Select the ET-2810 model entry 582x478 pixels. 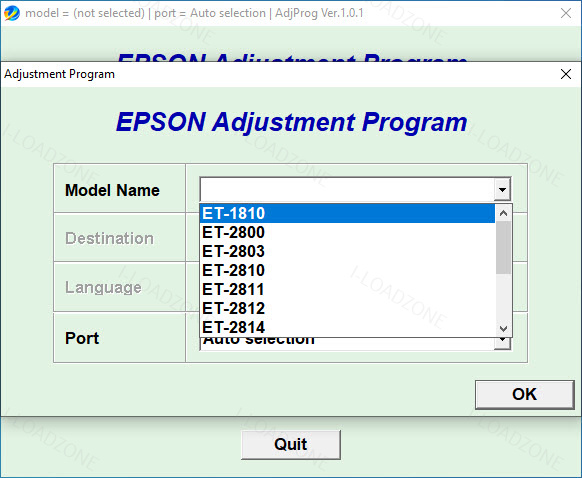(347, 271)
